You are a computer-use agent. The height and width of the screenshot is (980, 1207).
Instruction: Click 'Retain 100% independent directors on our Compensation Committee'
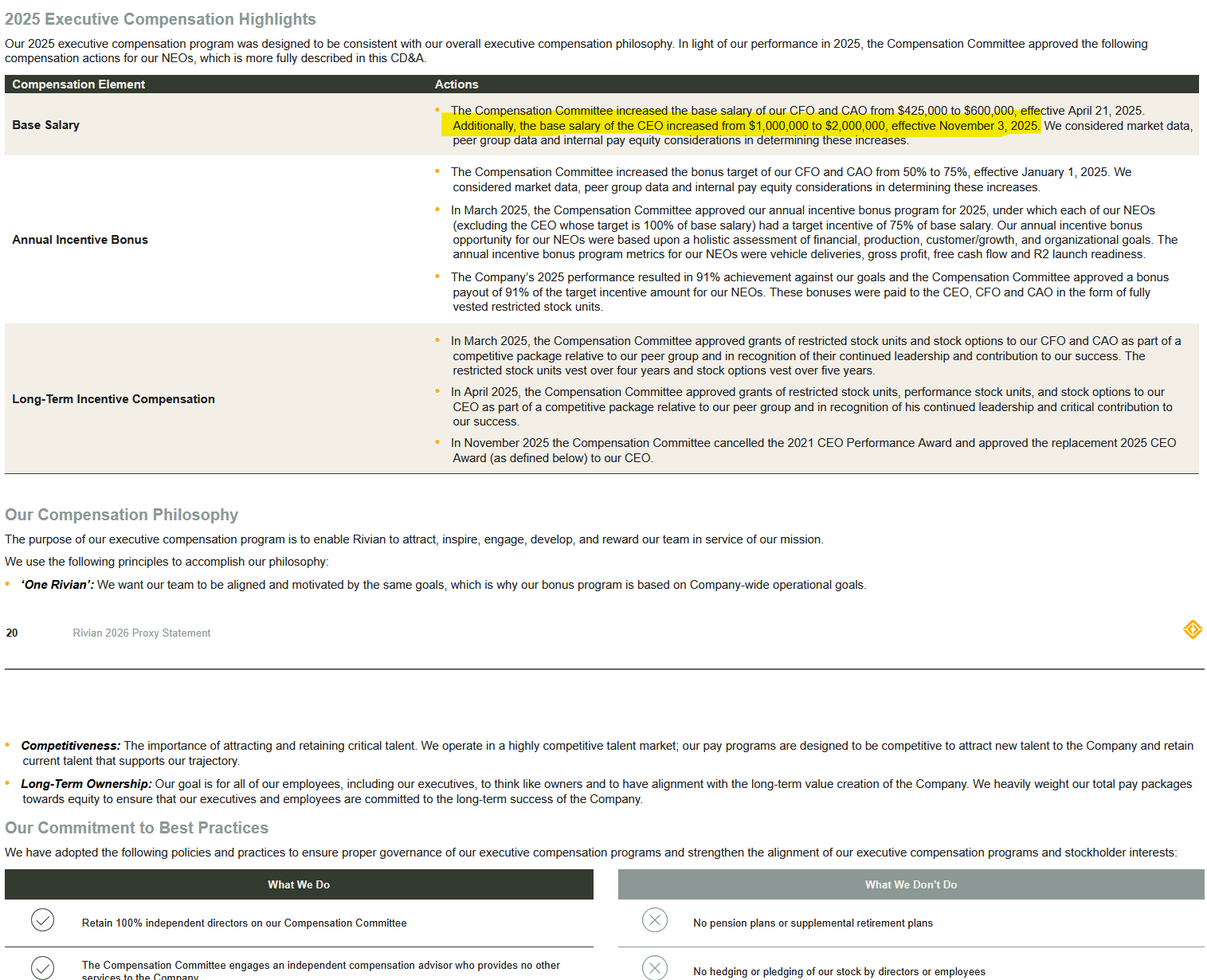[244, 923]
